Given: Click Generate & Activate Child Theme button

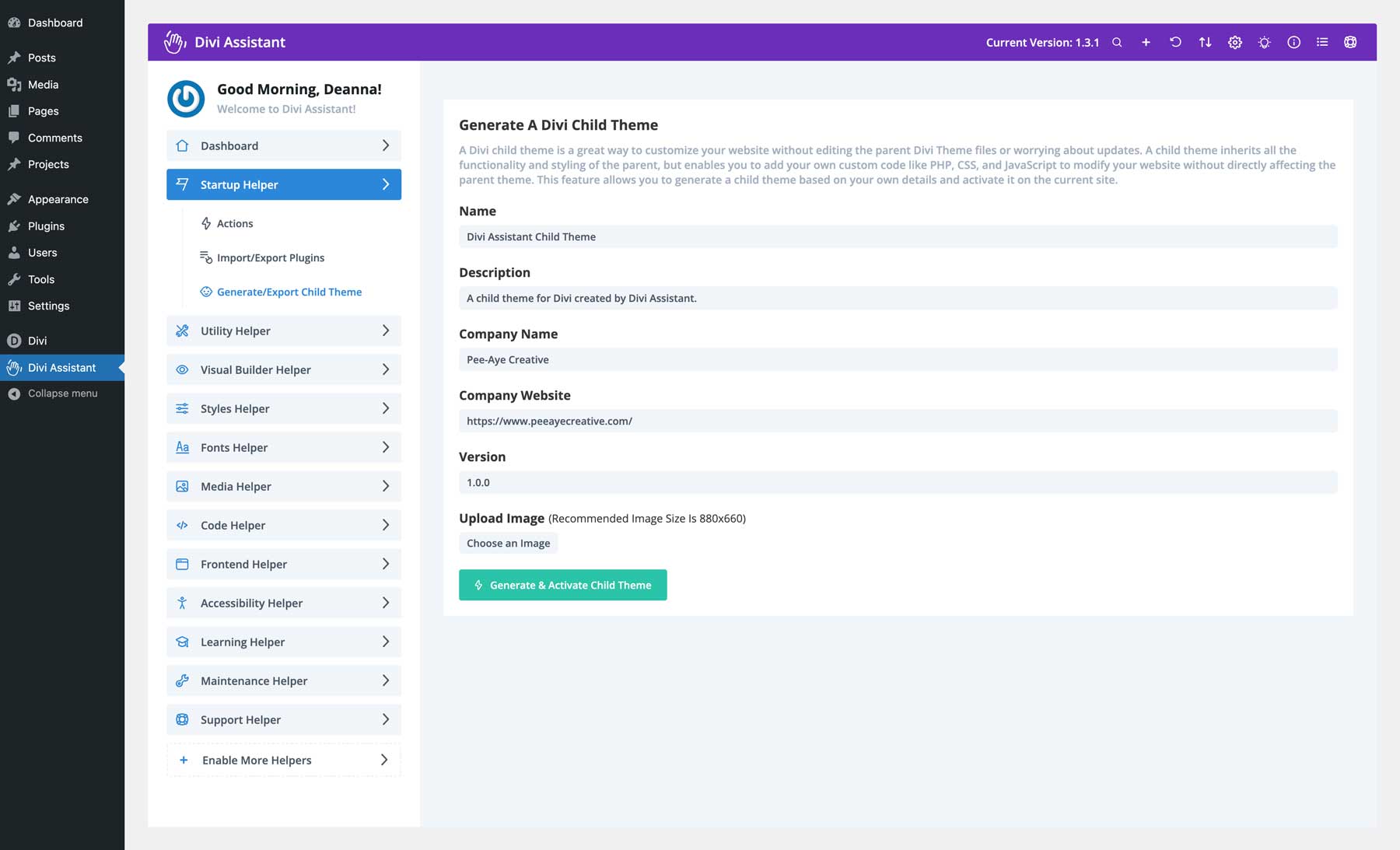Looking at the screenshot, I should click(x=562, y=586).
